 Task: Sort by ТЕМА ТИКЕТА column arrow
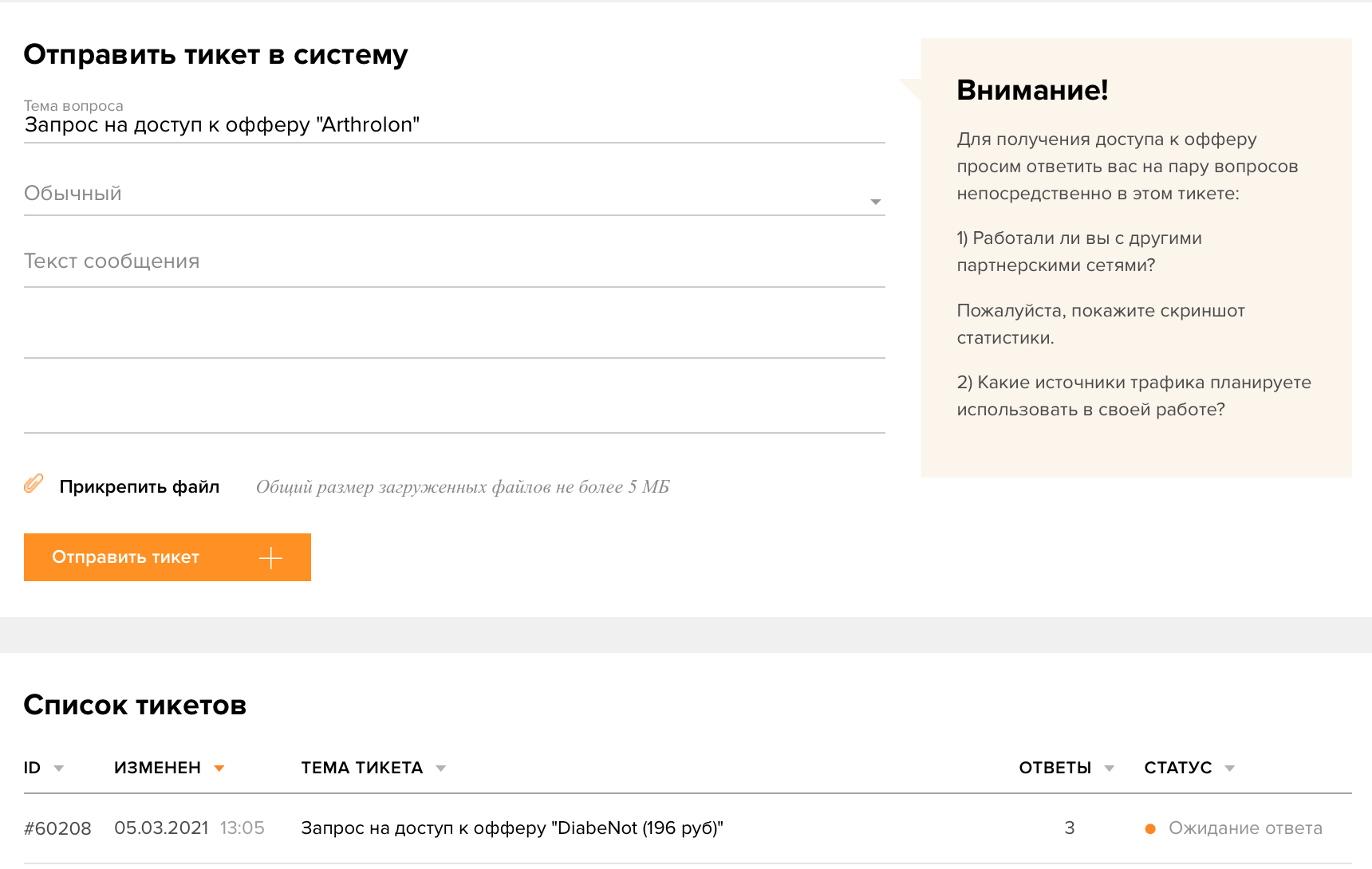click(x=441, y=769)
